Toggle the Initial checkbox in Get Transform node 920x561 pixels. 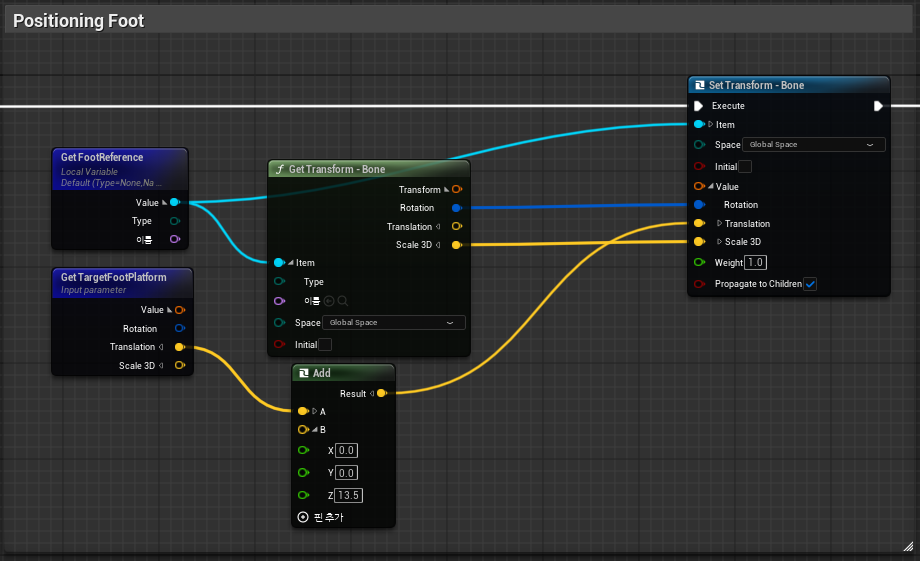[325, 345]
